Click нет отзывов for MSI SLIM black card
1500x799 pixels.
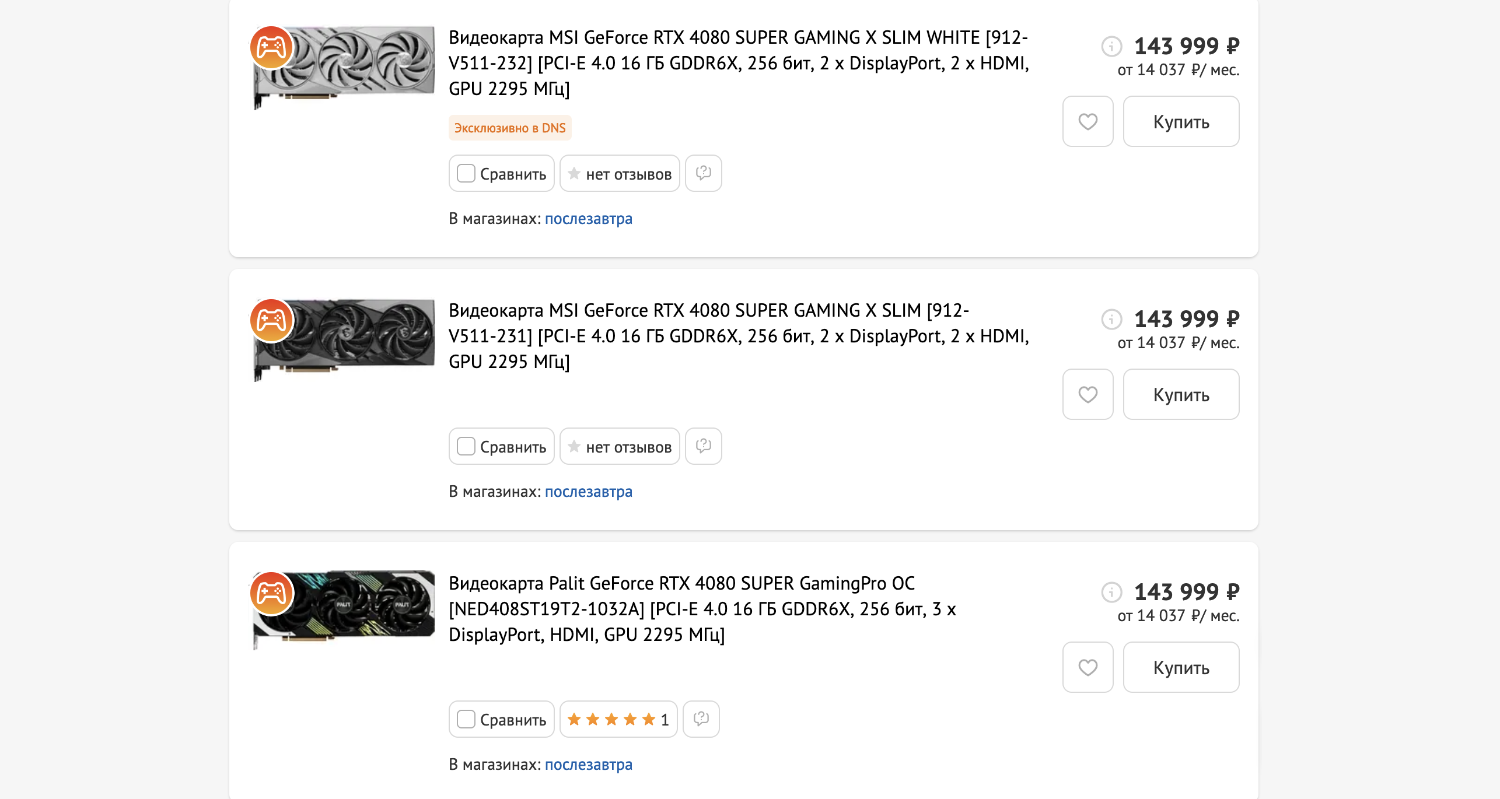click(x=619, y=446)
